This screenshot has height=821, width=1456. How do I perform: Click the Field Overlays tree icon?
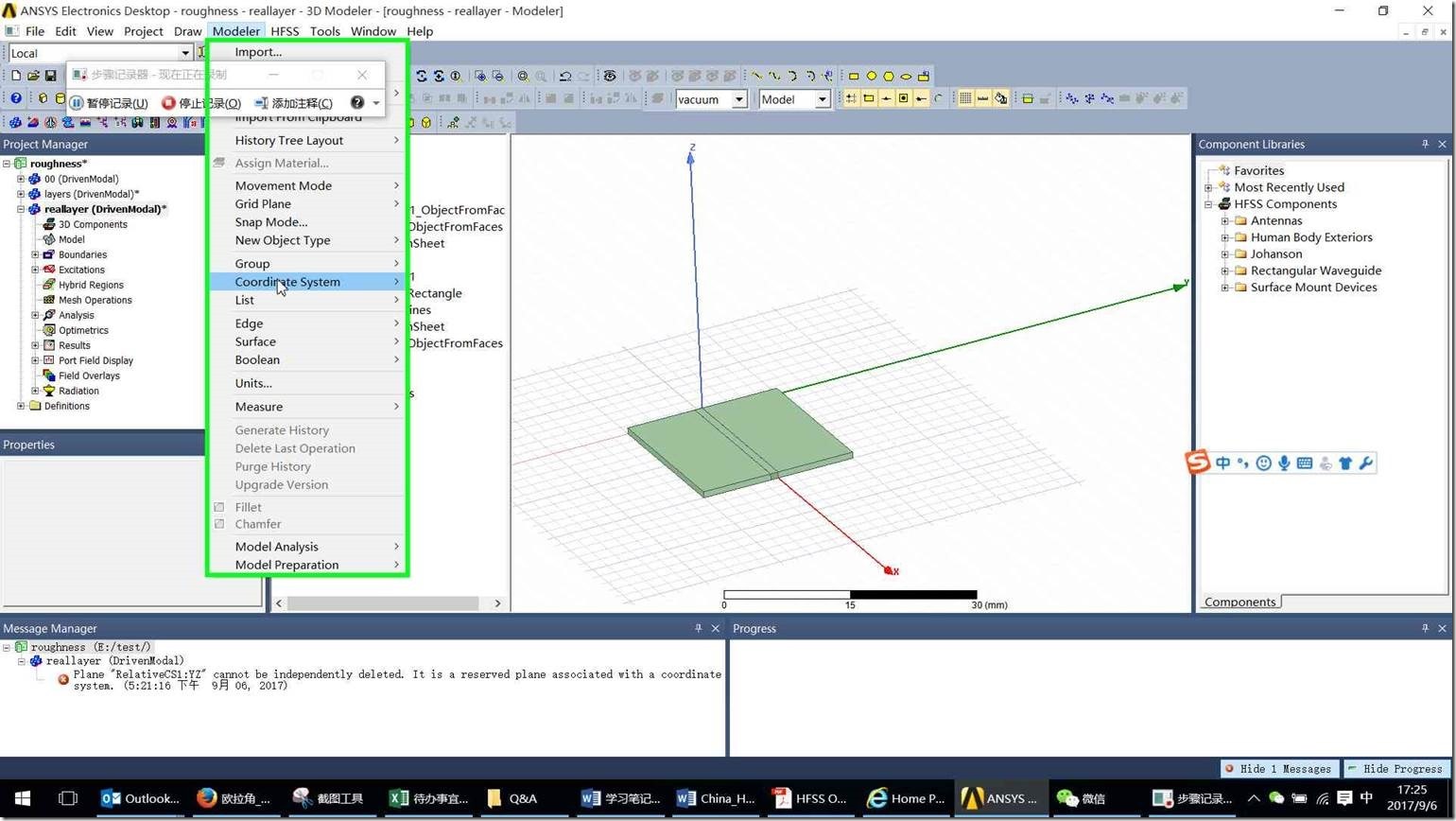coord(49,376)
